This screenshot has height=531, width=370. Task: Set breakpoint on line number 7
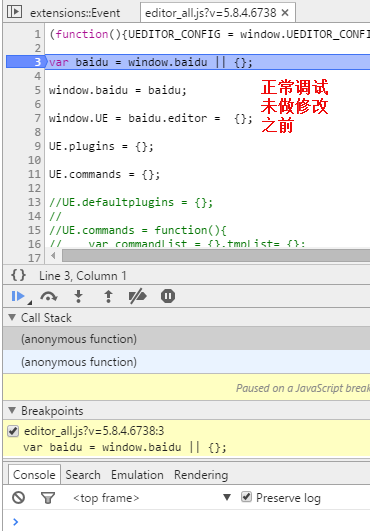pyautogui.click(x=37, y=118)
